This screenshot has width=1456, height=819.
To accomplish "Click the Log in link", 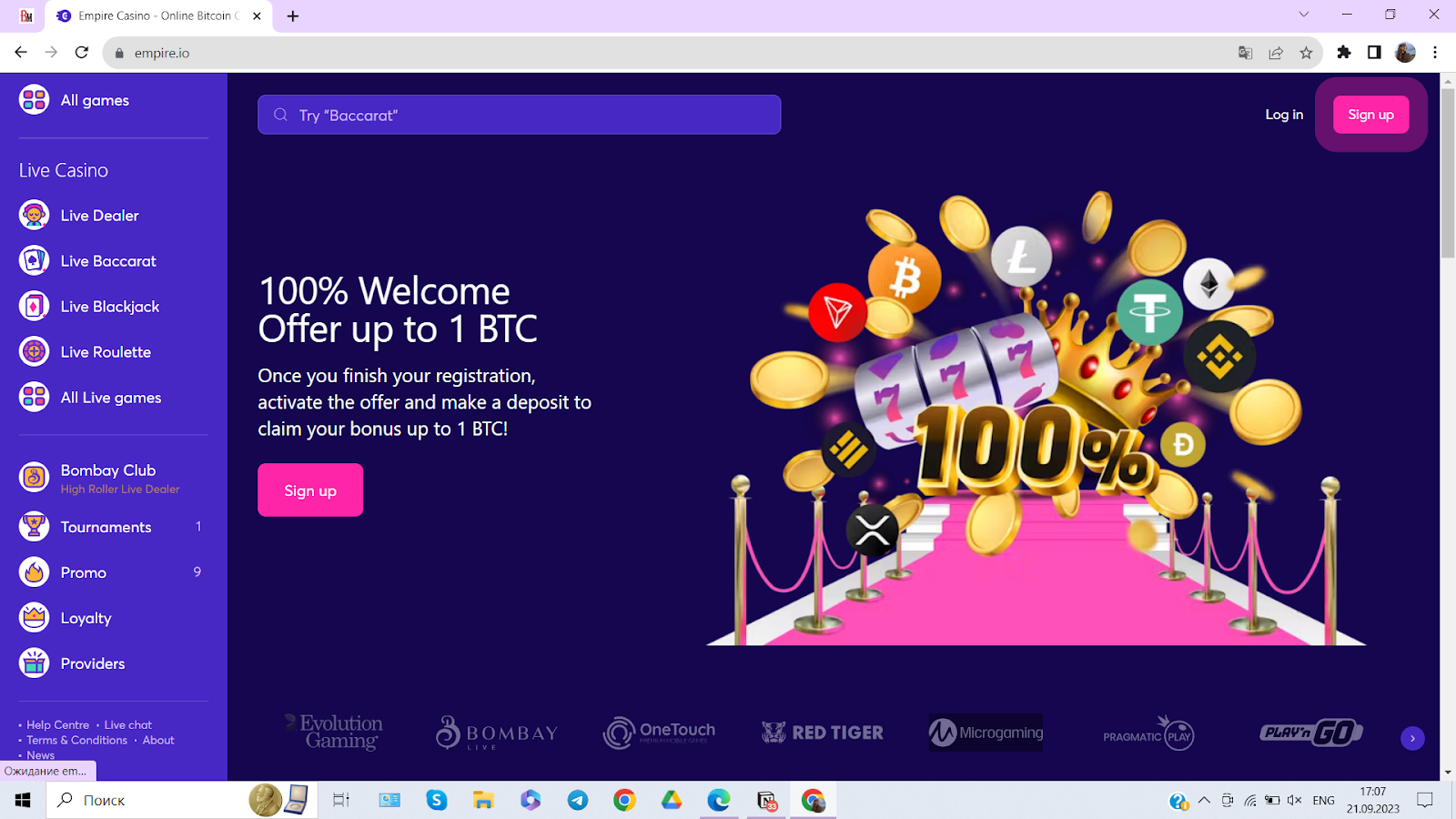I will pyautogui.click(x=1284, y=115).
